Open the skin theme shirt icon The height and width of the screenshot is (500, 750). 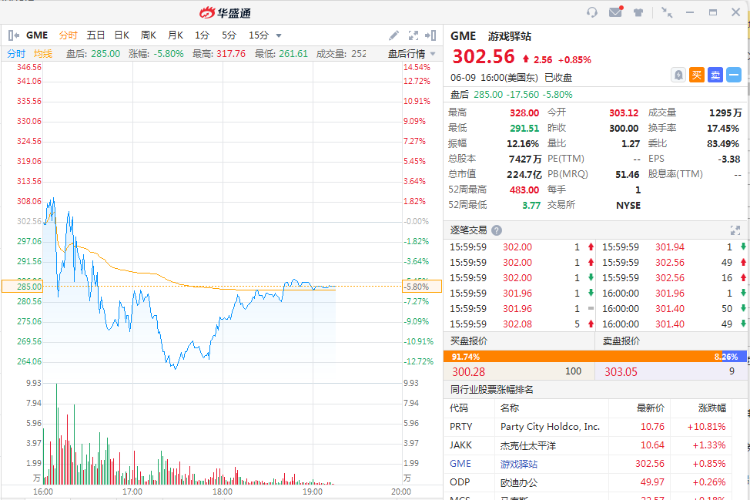point(638,12)
